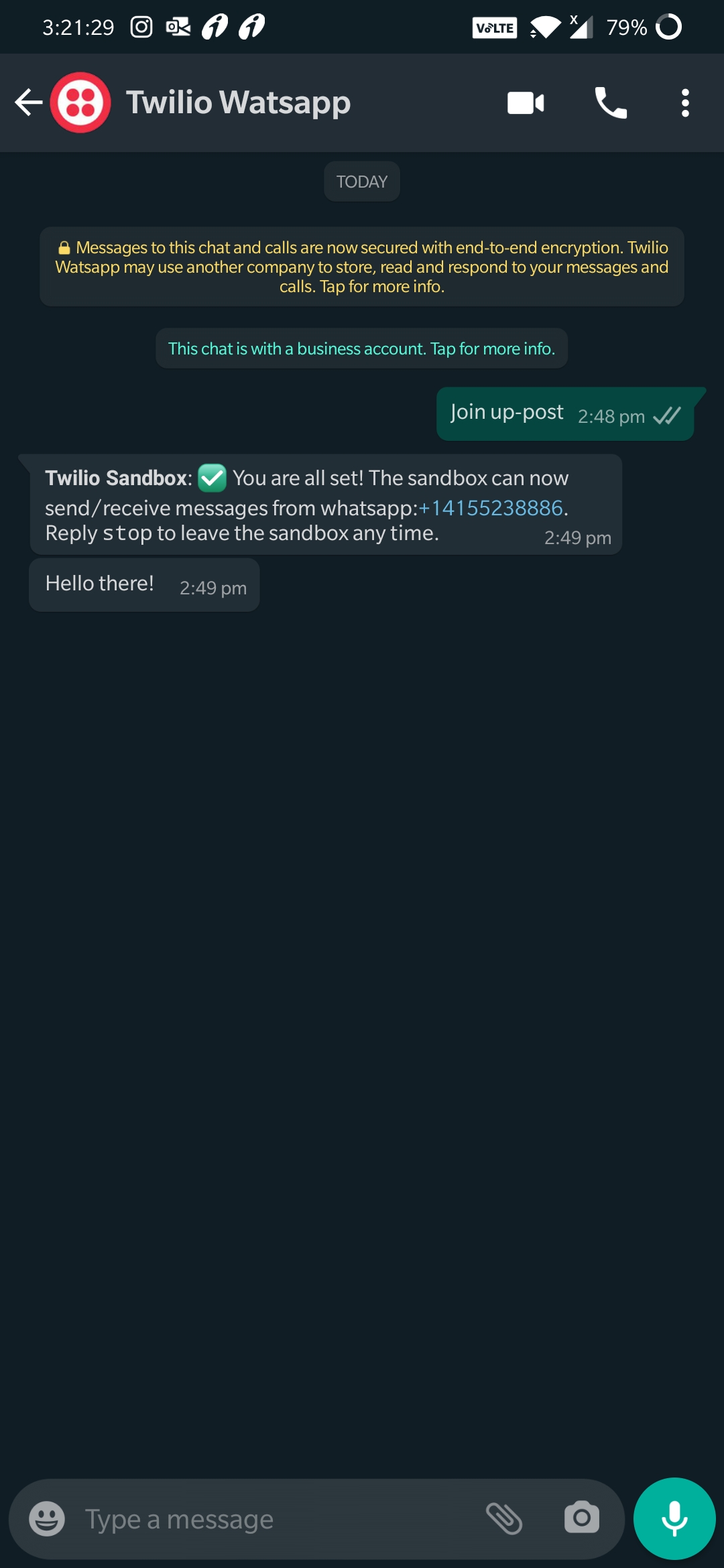Call the number +14155238886 in the sandbox message
The image size is (724, 1568).
(491, 508)
